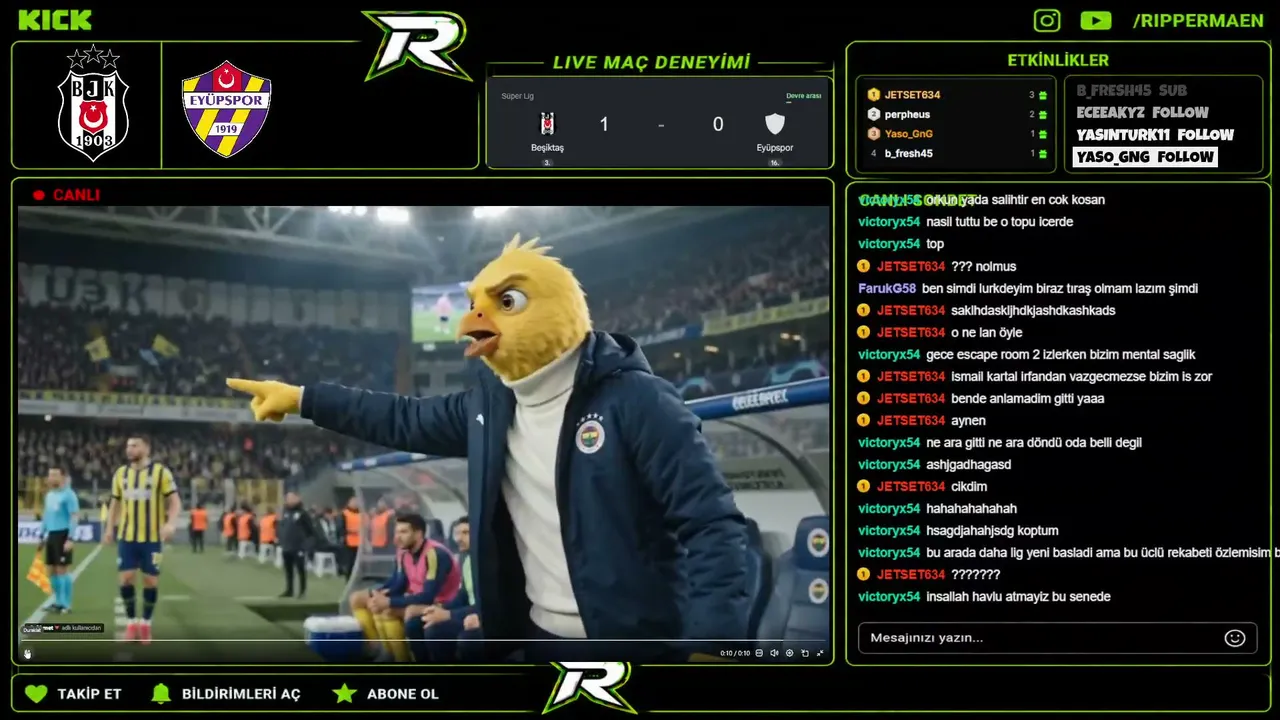The height and width of the screenshot is (720, 1280).
Task: Click the R logo in the bottom bar
Action: [x=589, y=688]
